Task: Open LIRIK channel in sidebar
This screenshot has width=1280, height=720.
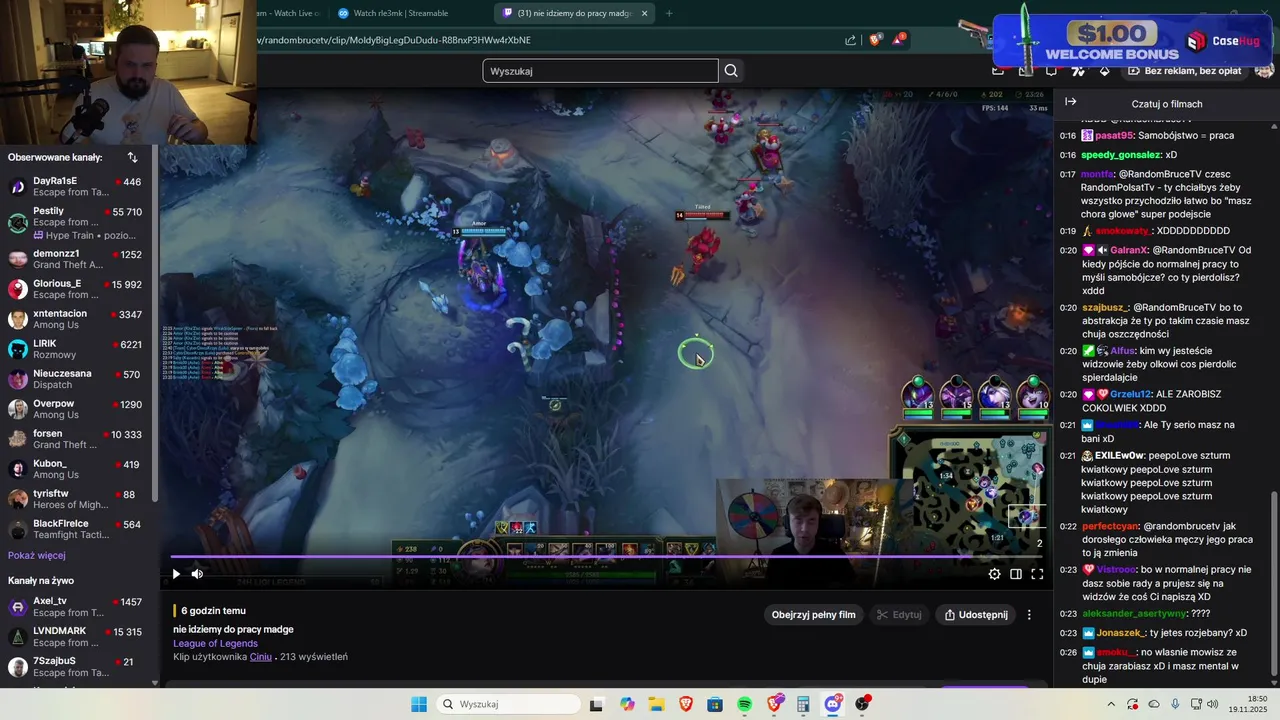Action: pos(76,349)
